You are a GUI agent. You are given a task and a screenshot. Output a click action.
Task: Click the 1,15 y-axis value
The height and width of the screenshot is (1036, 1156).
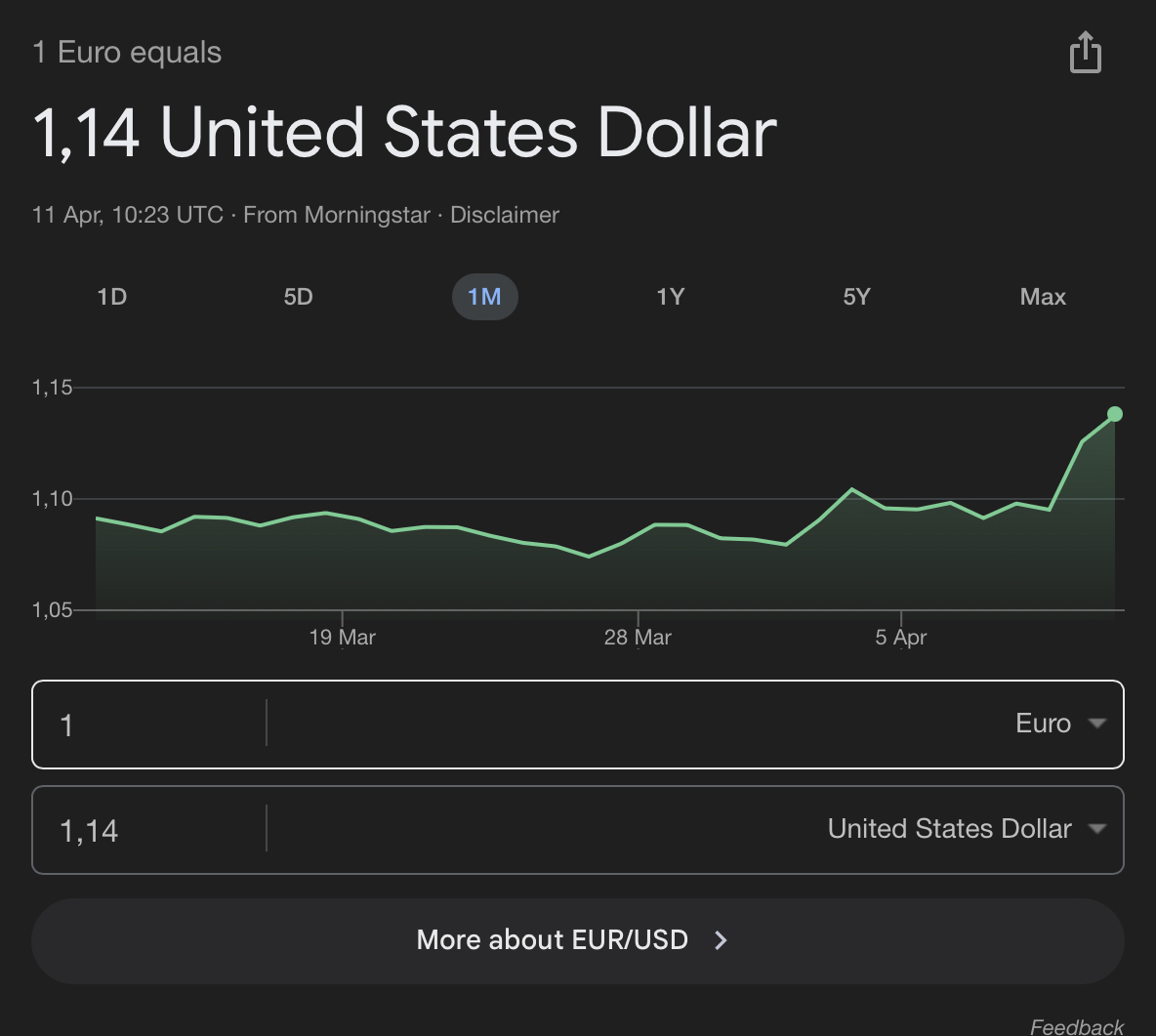[x=53, y=387]
